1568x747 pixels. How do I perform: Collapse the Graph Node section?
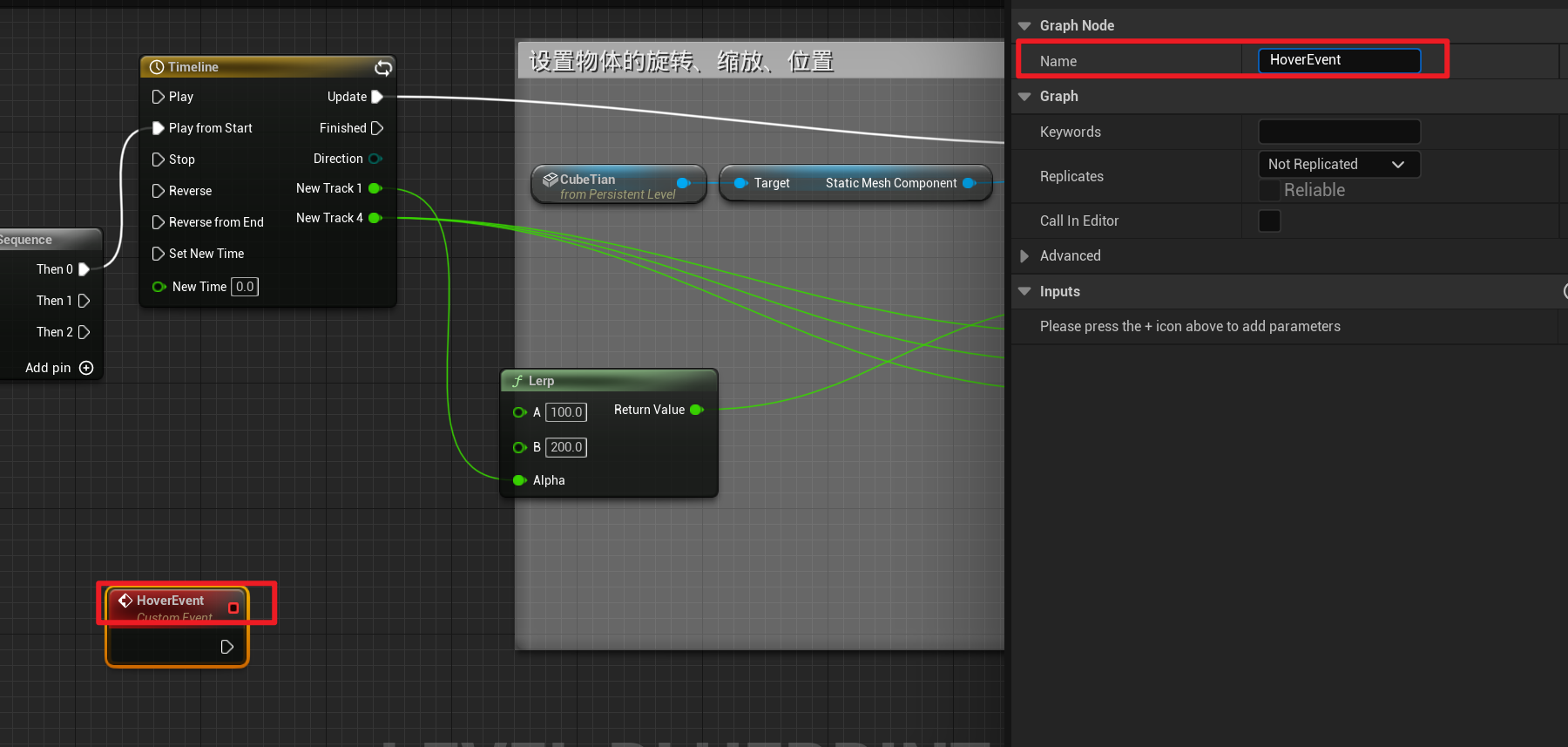[1024, 26]
